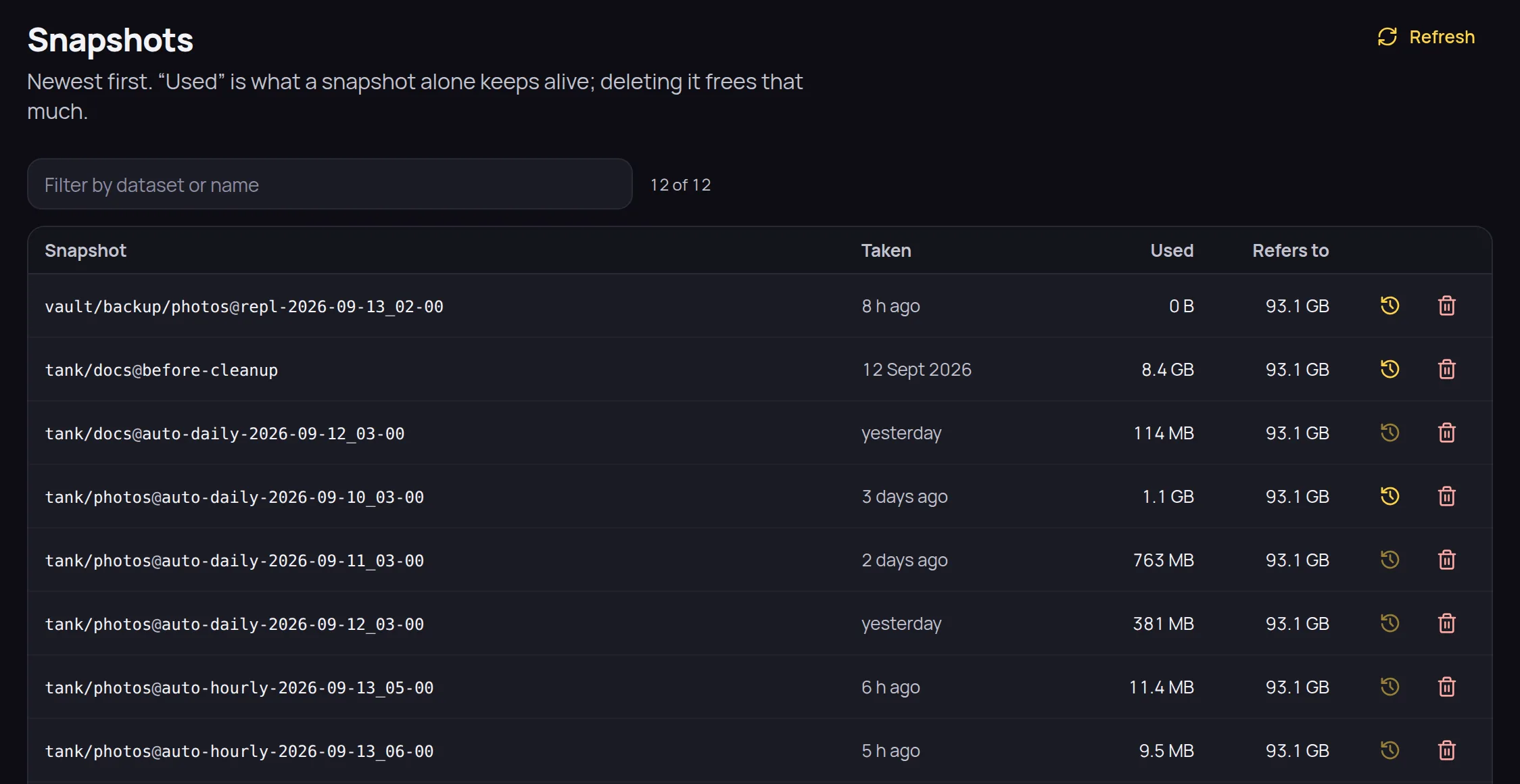Click the 0 B used value
Screen dimensions: 1520x784
1181,306
